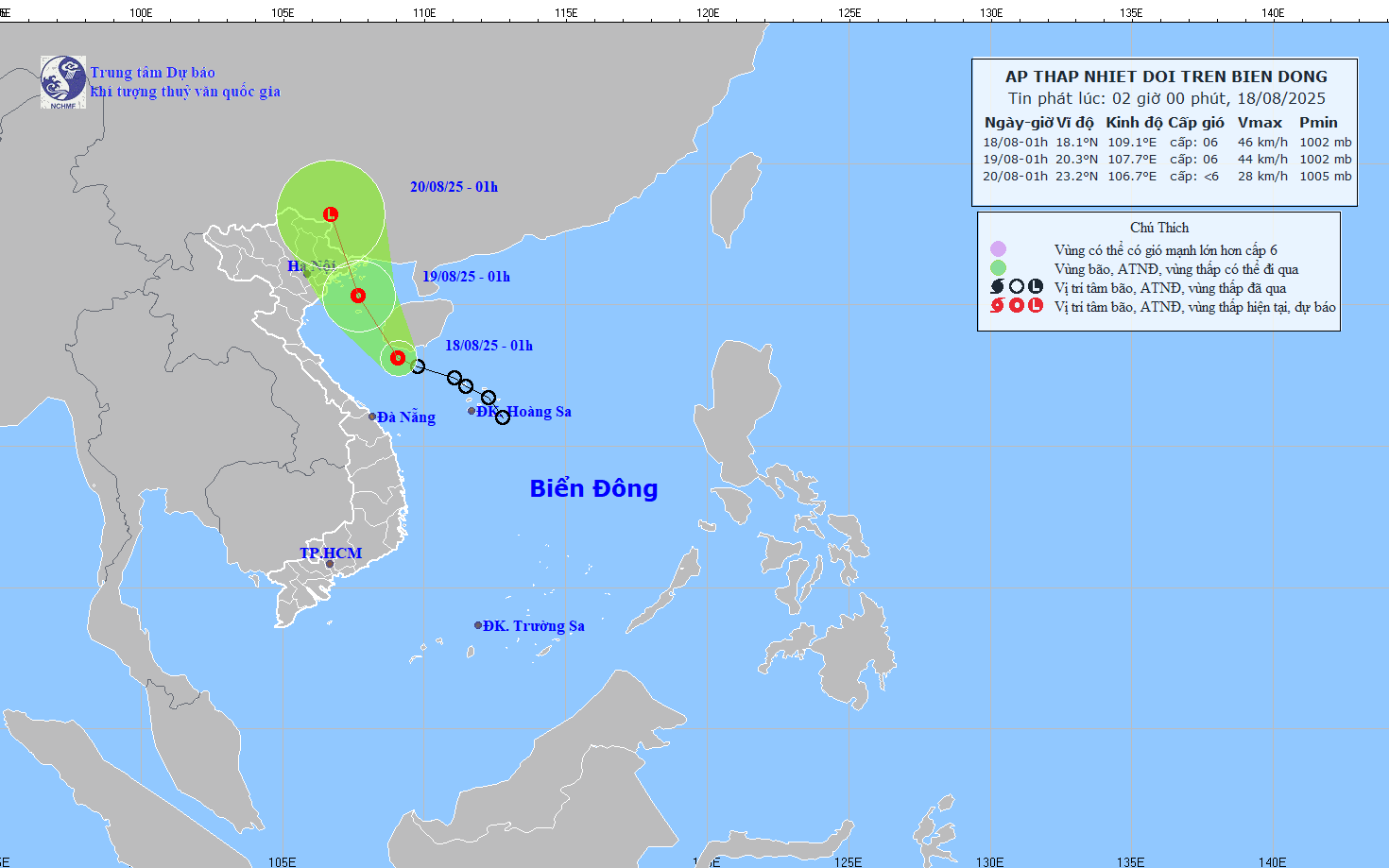Click the '1005 mb' pressure value

(1326, 177)
